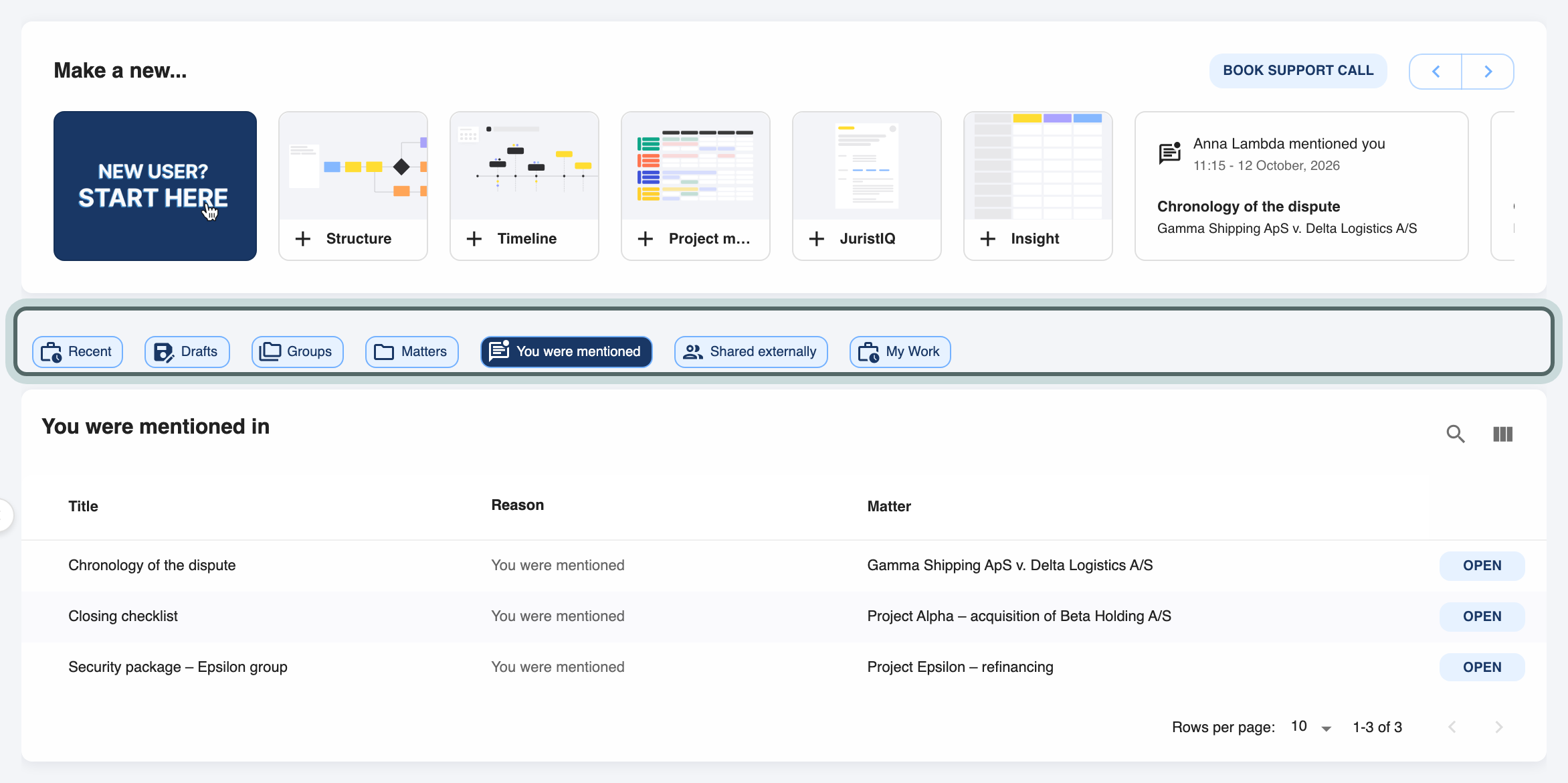Select Security package – Epsilon group text
Viewport: 1568px width, 783px height.
coord(178,667)
